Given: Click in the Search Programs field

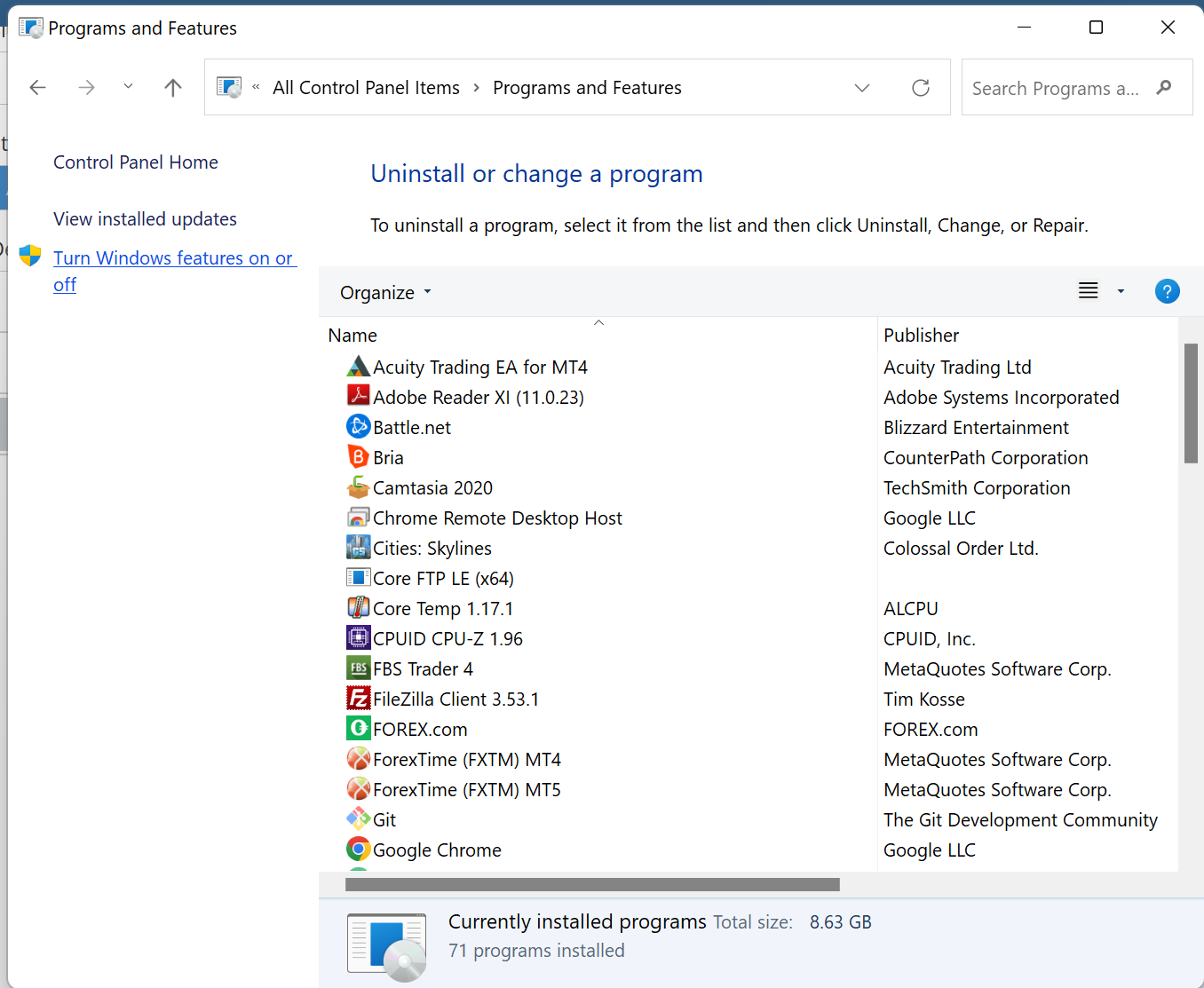Looking at the screenshot, I should coord(1055,89).
